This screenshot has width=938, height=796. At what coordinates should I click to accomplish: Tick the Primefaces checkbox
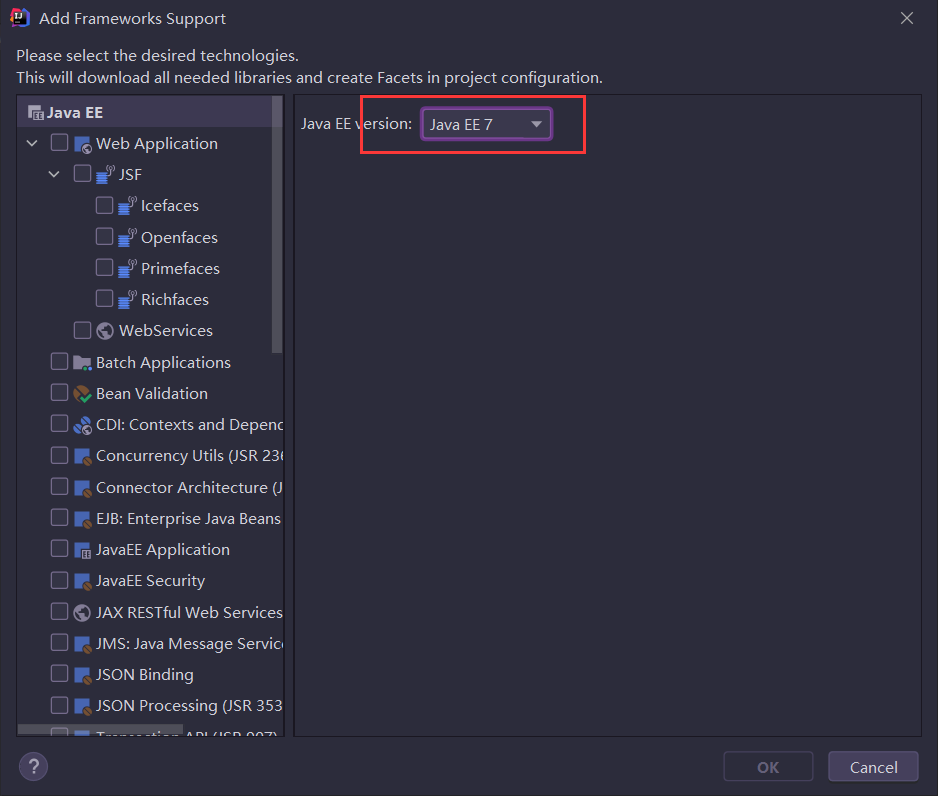coord(105,268)
